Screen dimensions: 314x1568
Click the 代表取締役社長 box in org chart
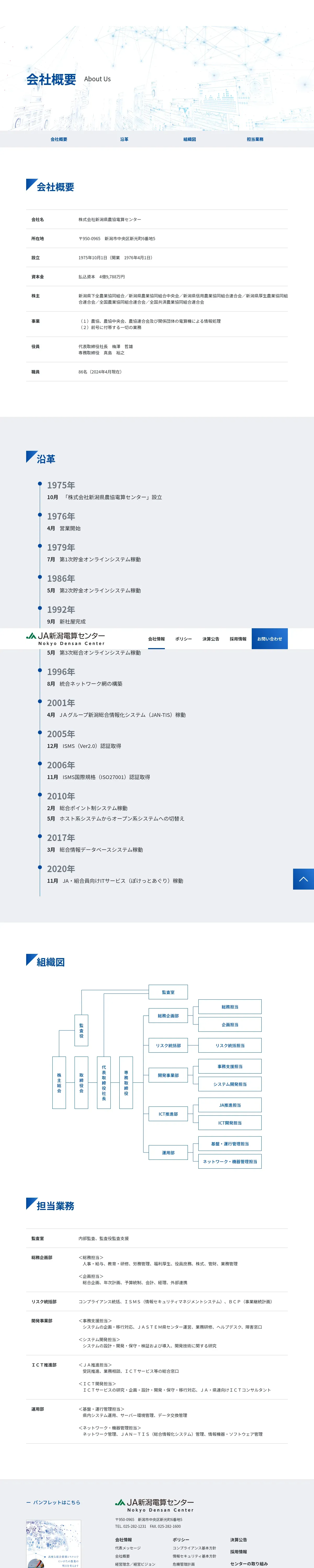point(104,1082)
